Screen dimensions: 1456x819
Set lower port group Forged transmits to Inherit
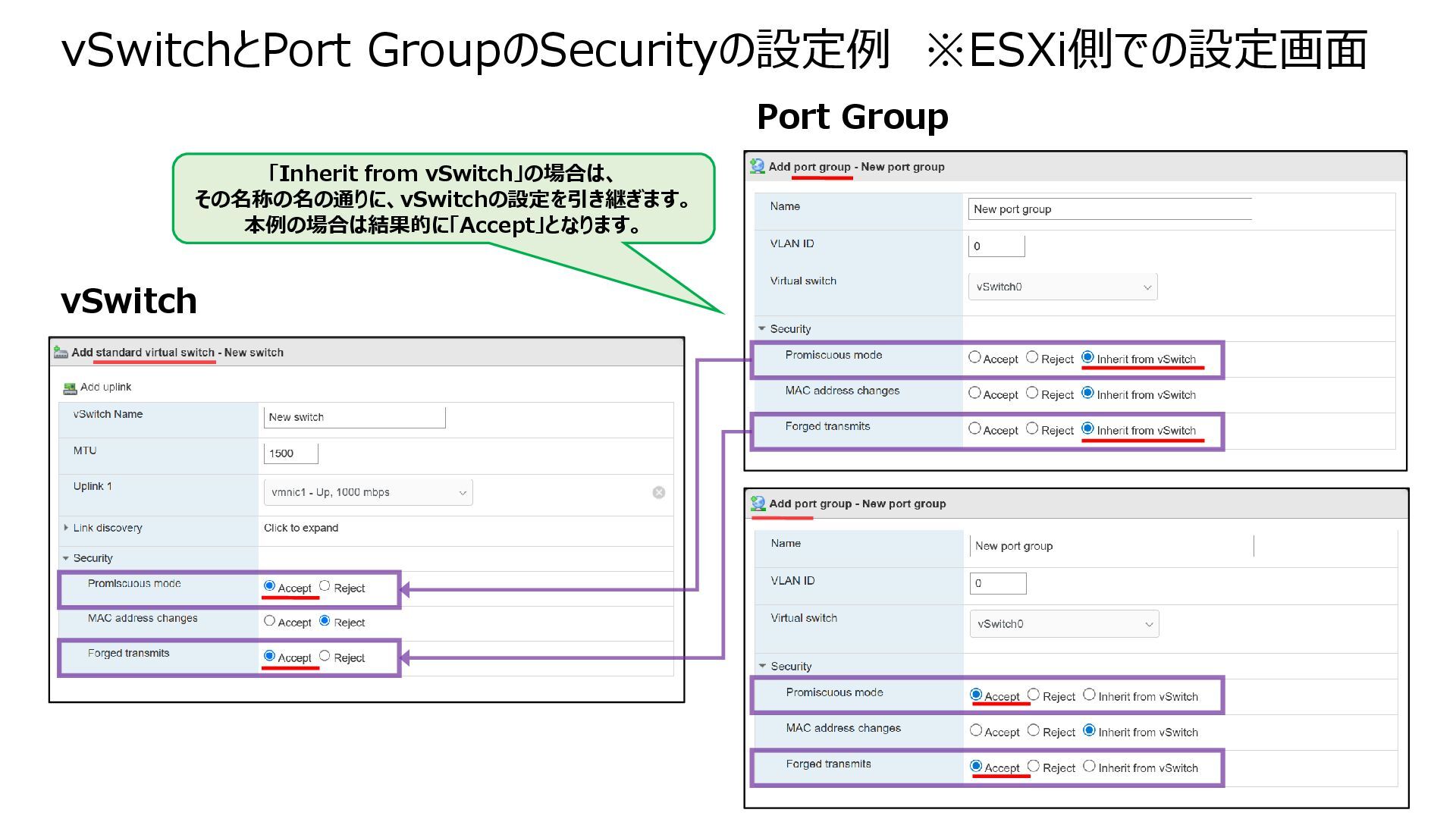click(x=1089, y=766)
